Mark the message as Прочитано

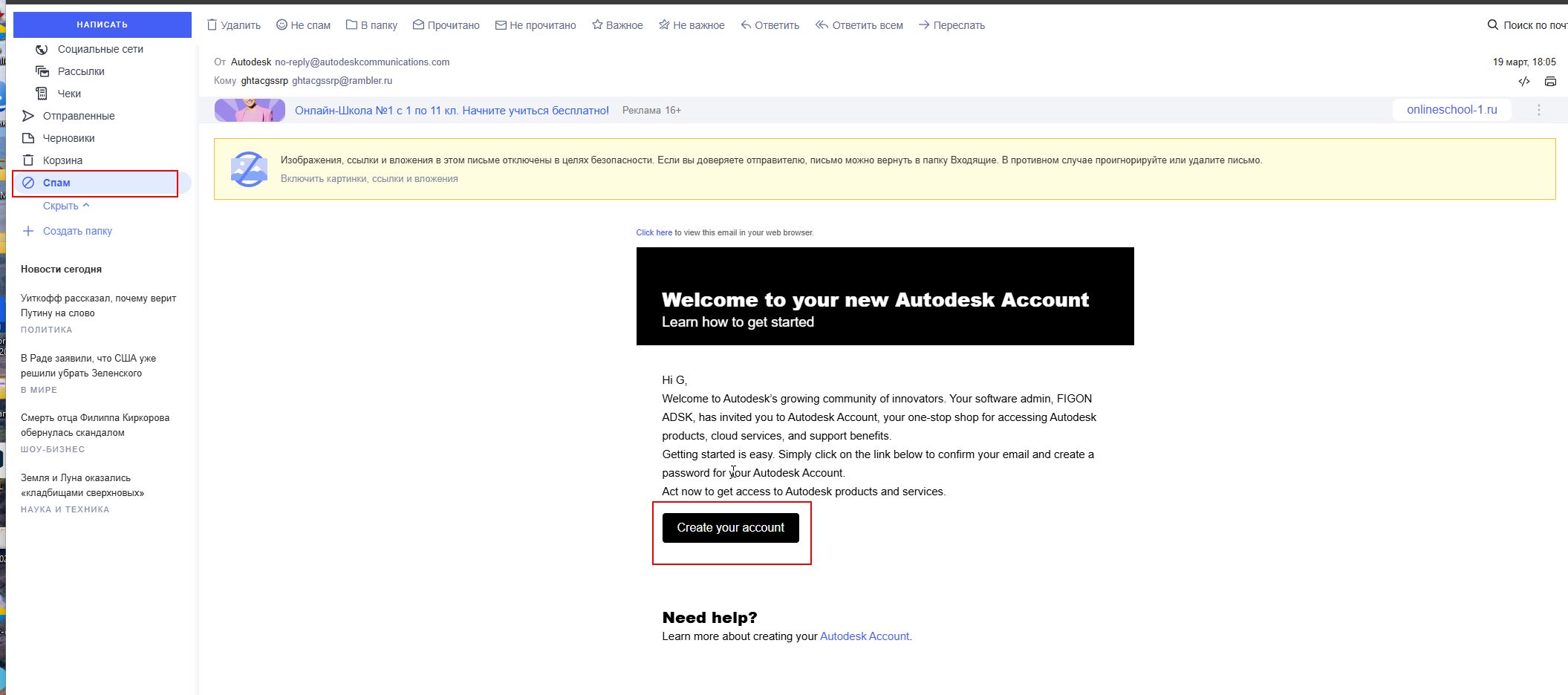click(446, 25)
